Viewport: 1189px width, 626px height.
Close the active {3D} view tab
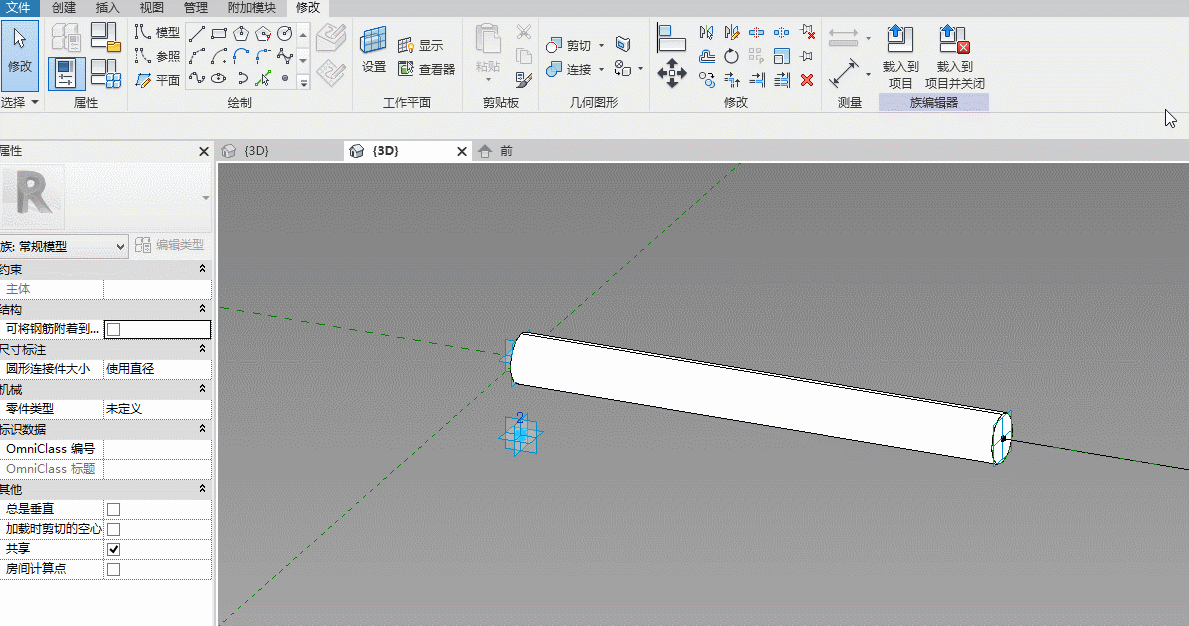click(462, 152)
